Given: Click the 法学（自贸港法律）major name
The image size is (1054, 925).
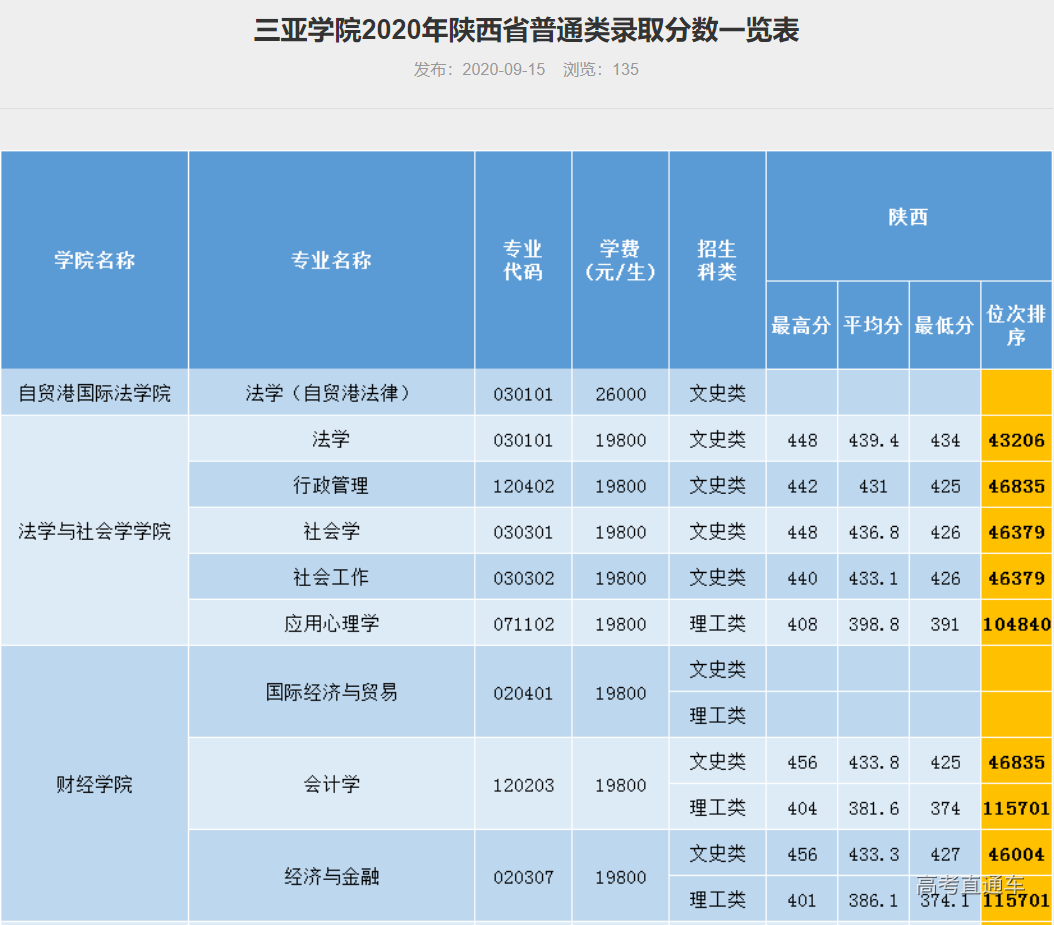Looking at the screenshot, I should tap(331, 393).
